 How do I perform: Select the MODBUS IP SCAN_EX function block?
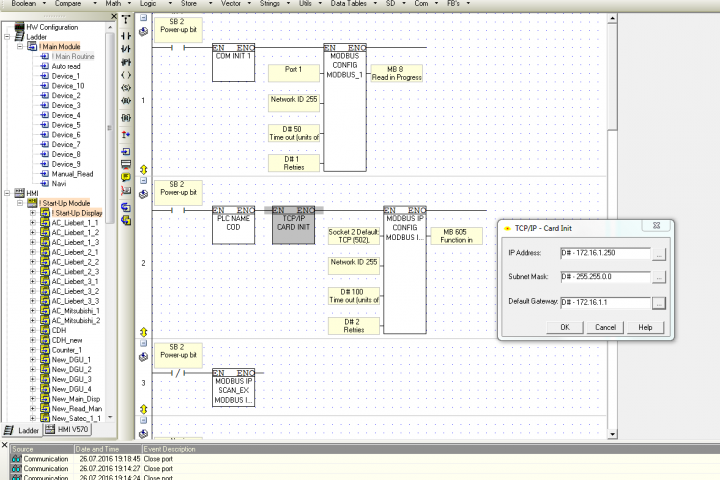233,388
